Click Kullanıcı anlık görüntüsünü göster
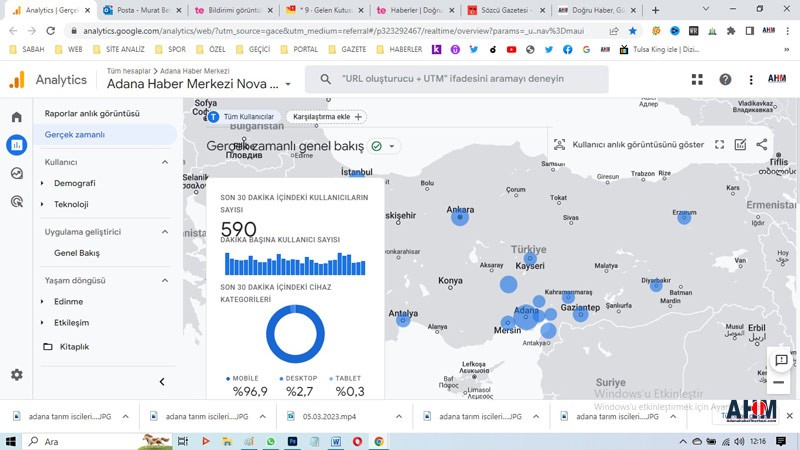This screenshot has height=450, width=800. (629, 145)
